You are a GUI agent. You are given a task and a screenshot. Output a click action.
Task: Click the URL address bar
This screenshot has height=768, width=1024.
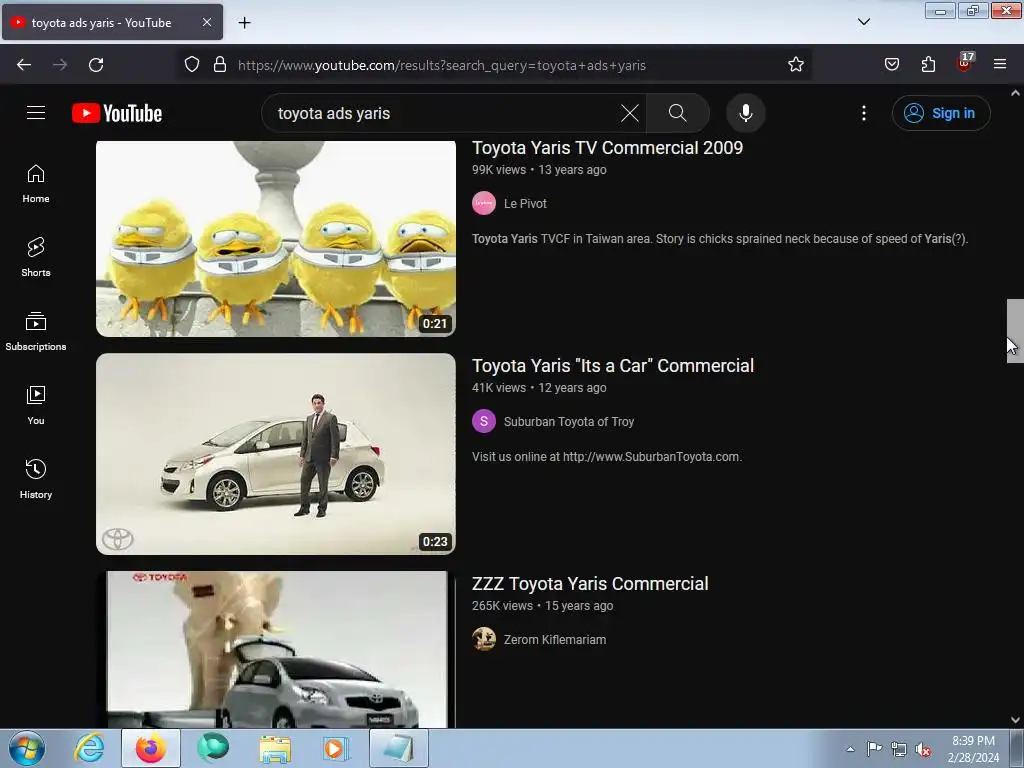(496, 65)
